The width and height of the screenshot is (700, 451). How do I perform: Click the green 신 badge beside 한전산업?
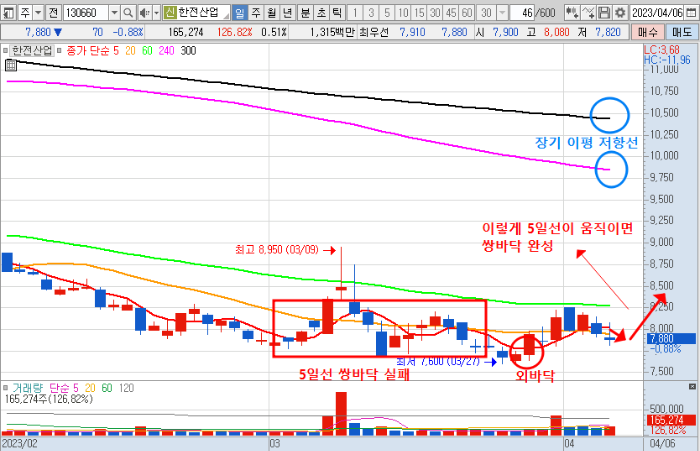[170, 13]
